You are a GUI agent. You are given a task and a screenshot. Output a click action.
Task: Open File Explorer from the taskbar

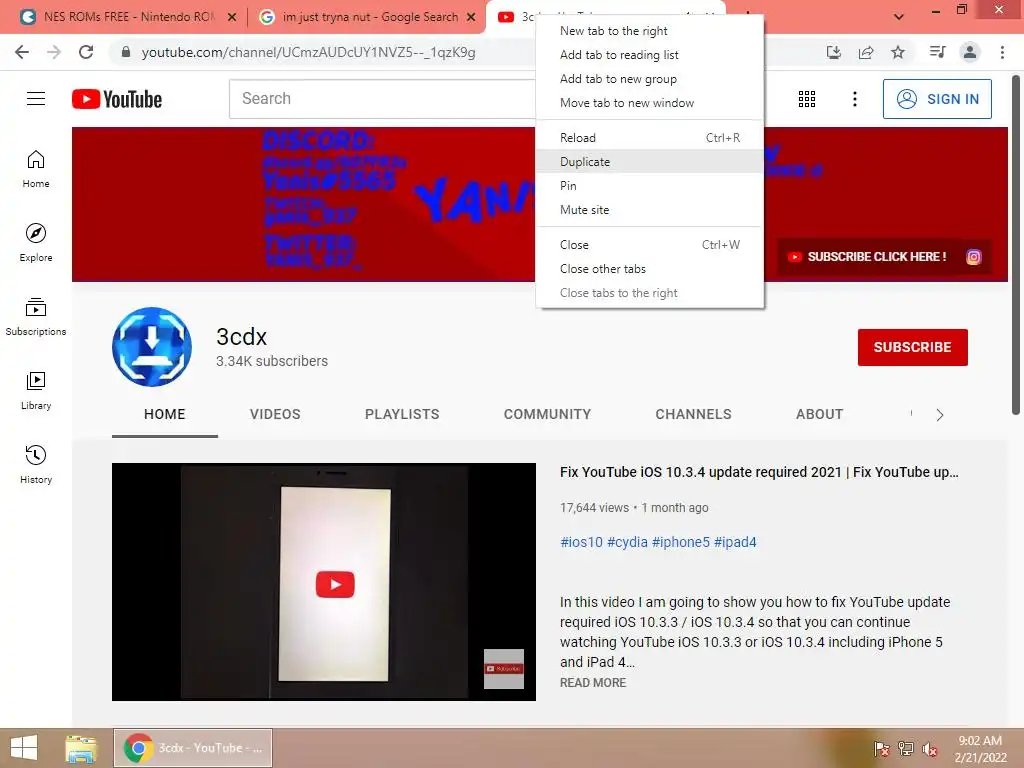(81, 748)
